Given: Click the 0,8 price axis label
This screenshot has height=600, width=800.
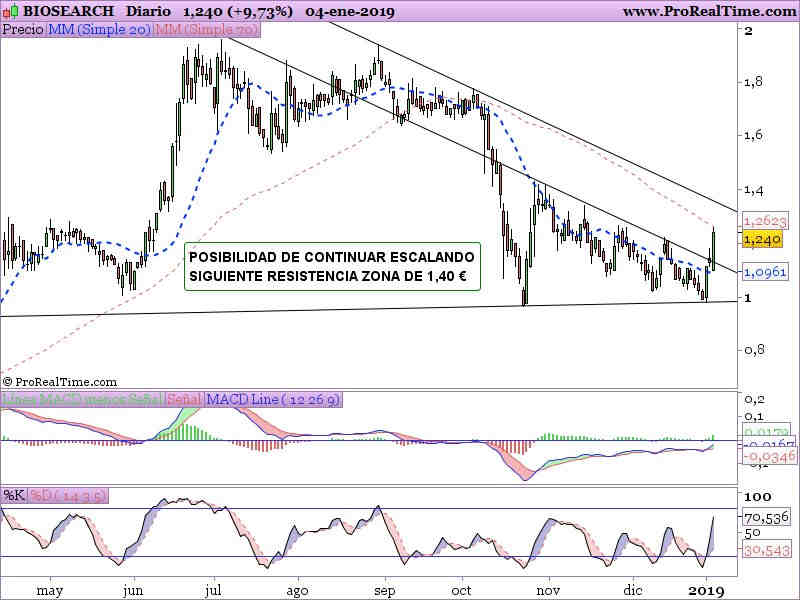Looking at the screenshot, I should [x=754, y=350].
